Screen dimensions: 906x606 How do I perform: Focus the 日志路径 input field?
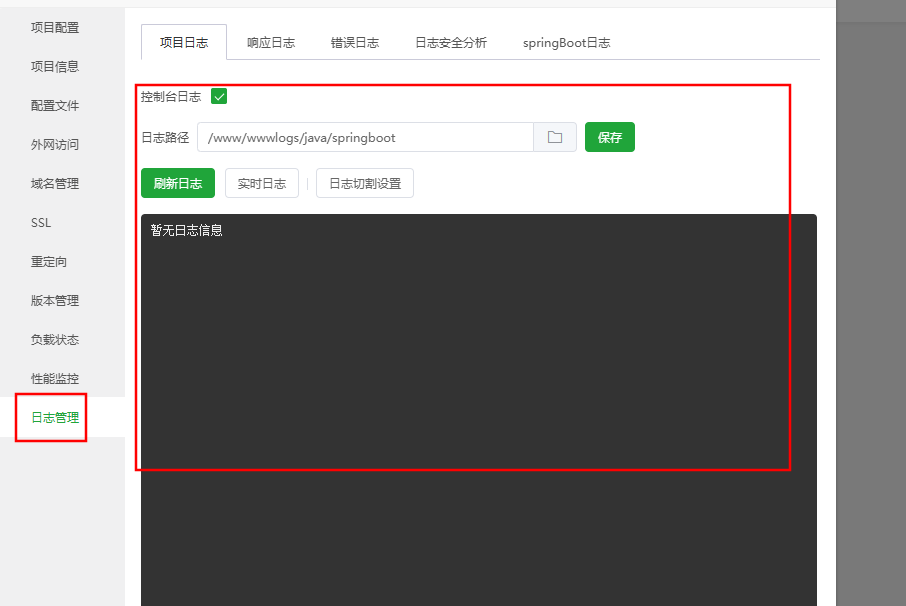(x=365, y=137)
